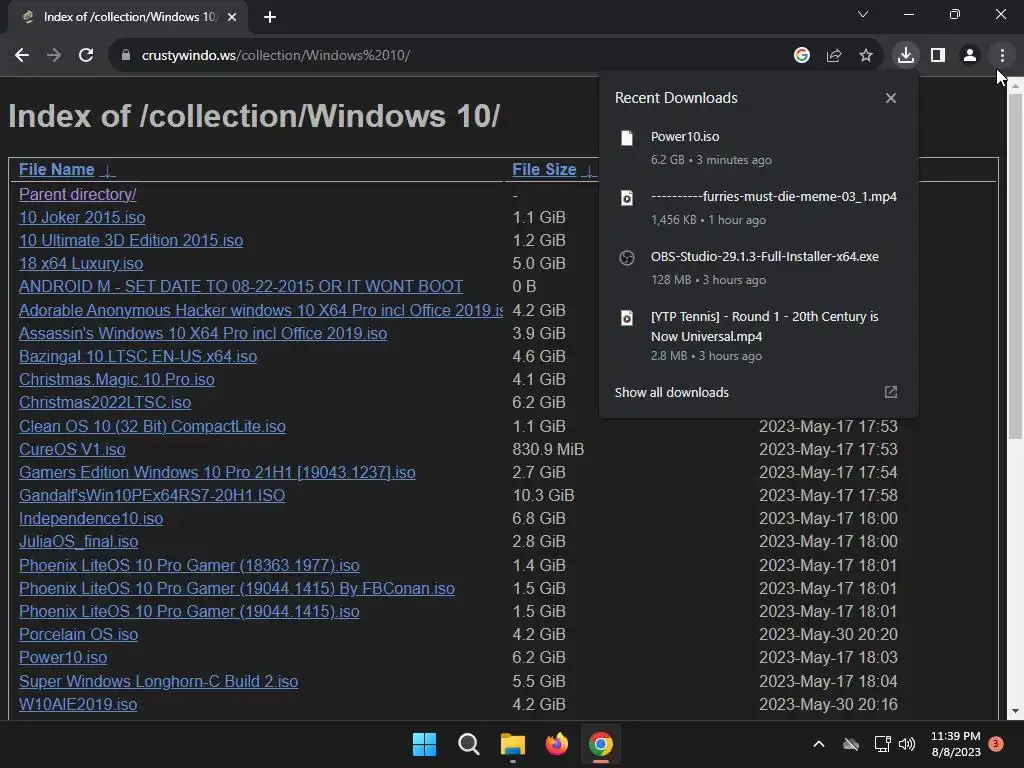The height and width of the screenshot is (768, 1024).
Task: Open the Chrome three-dot menu
Action: pos(1002,56)
